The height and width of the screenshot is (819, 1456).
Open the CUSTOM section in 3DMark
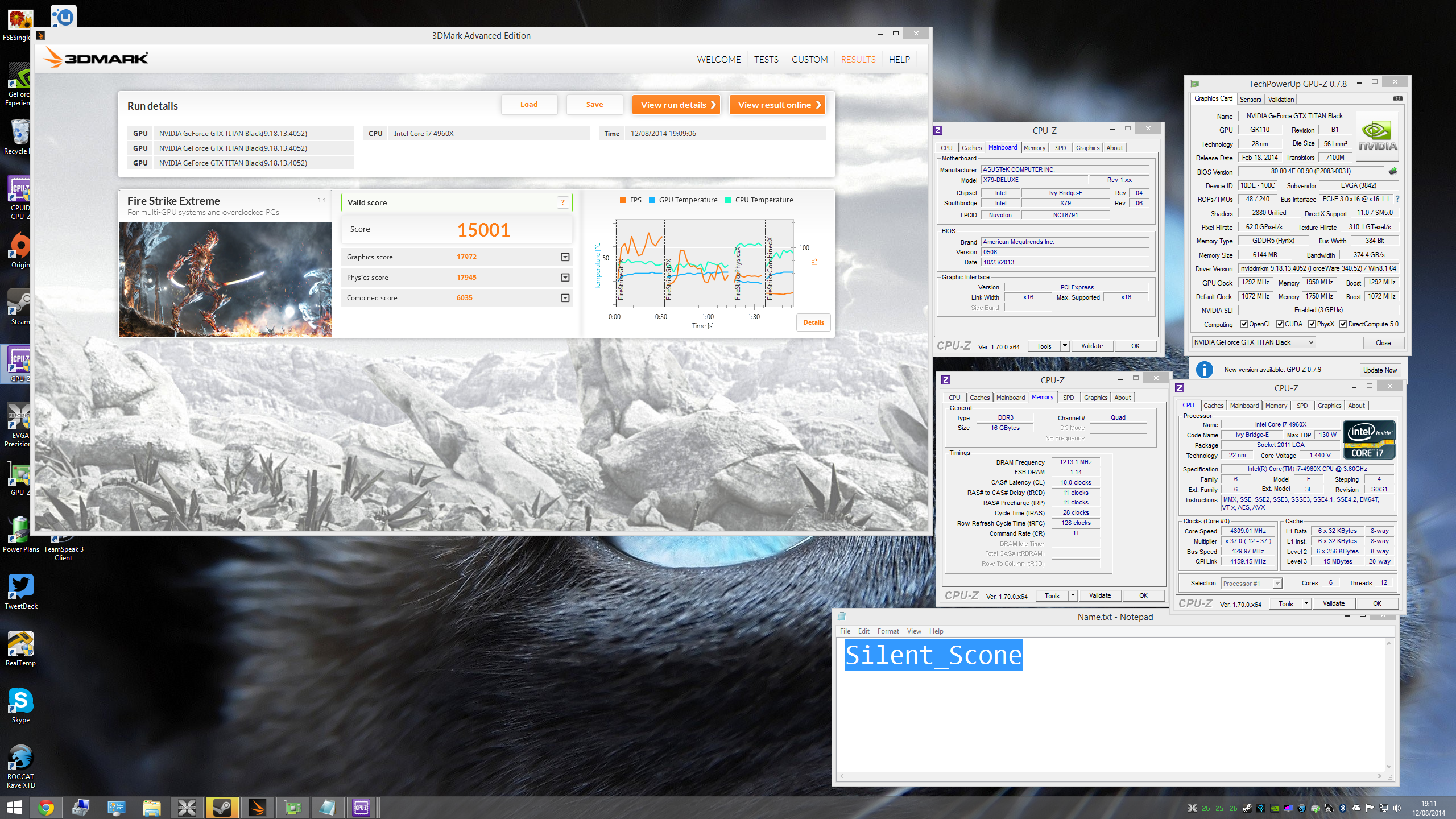[x=809, y=59]
